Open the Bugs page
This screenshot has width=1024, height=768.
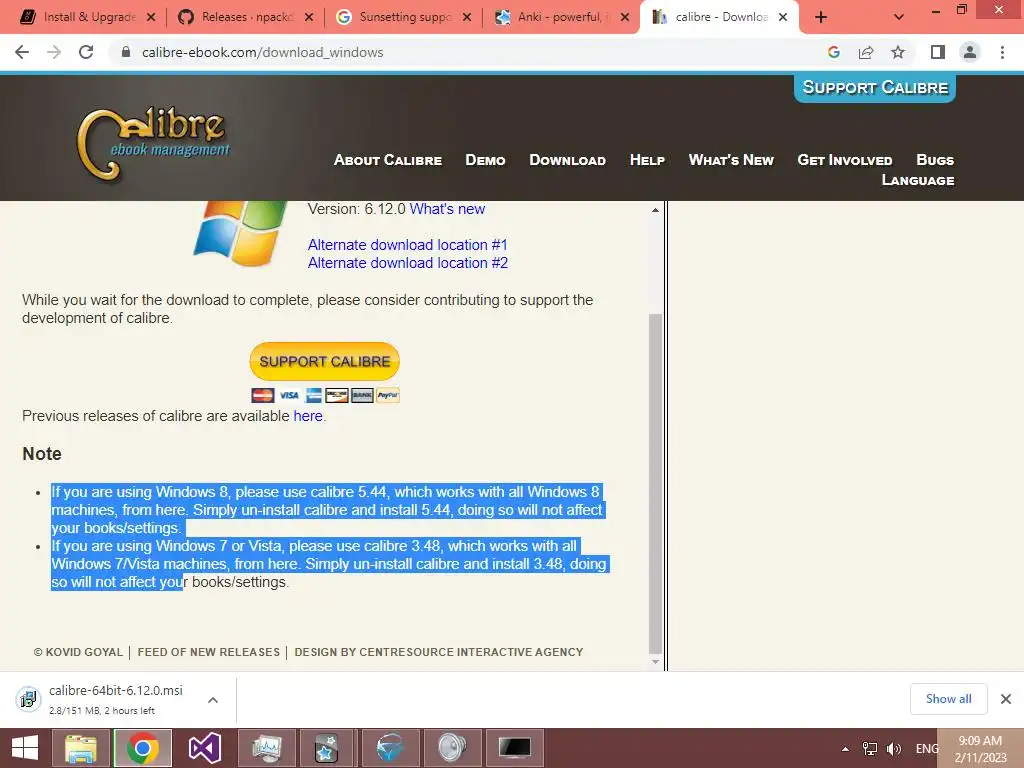935,160
